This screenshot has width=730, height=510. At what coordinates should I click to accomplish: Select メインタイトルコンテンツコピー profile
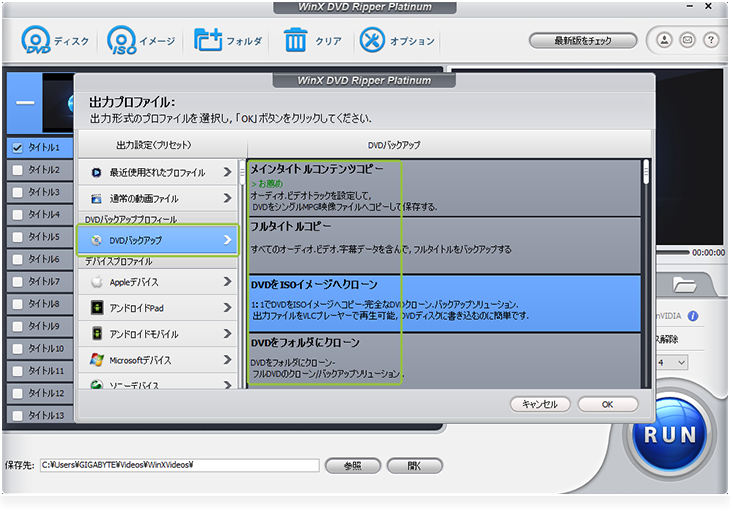pyautogui.click(x=445, y=188)
